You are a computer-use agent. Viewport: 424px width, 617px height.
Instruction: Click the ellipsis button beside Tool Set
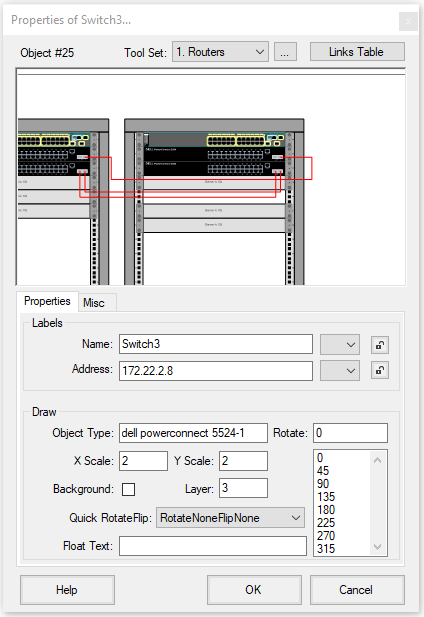(285, 52)
